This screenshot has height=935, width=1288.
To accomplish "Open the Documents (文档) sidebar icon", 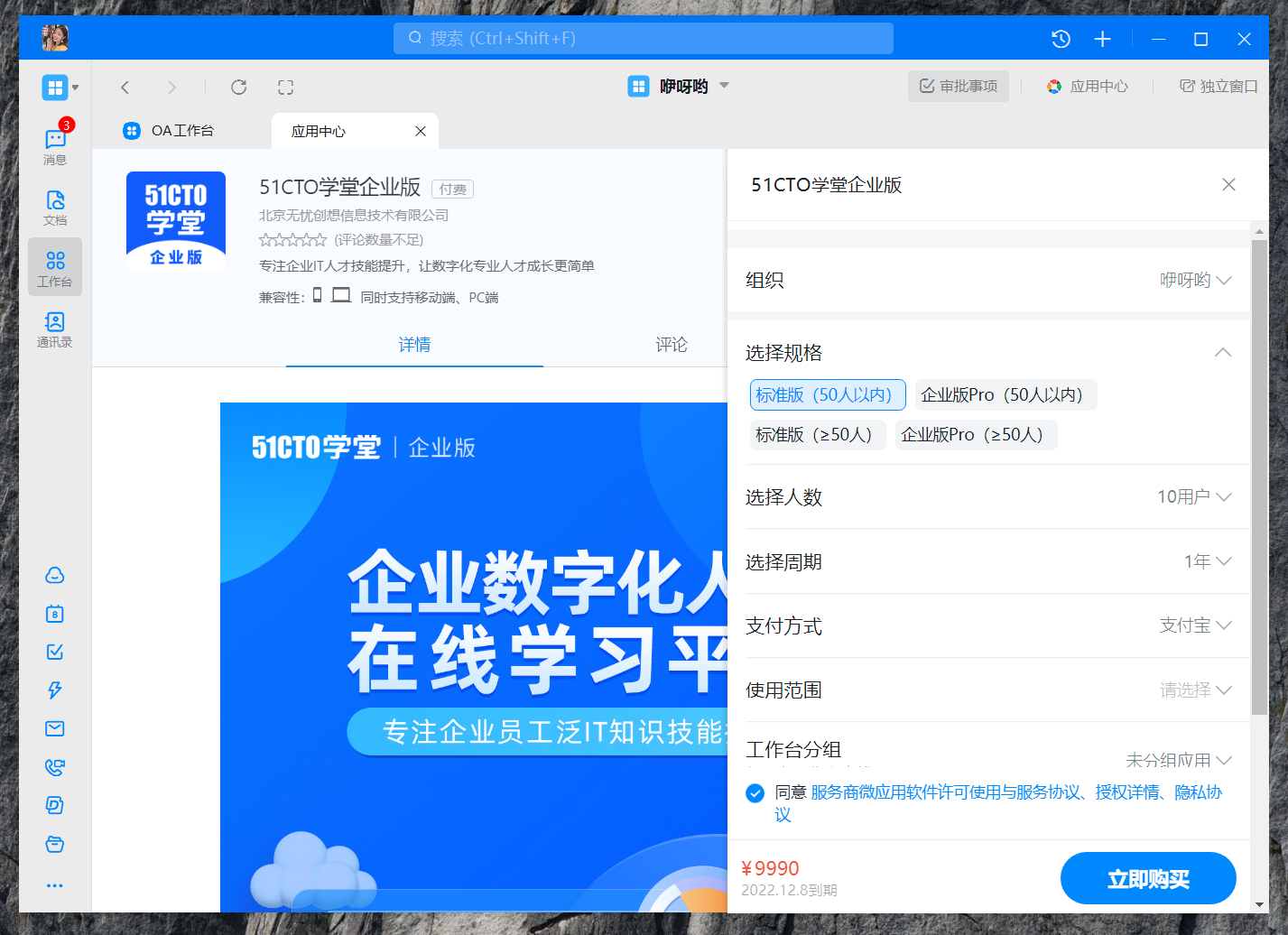I will click(55, 207).
